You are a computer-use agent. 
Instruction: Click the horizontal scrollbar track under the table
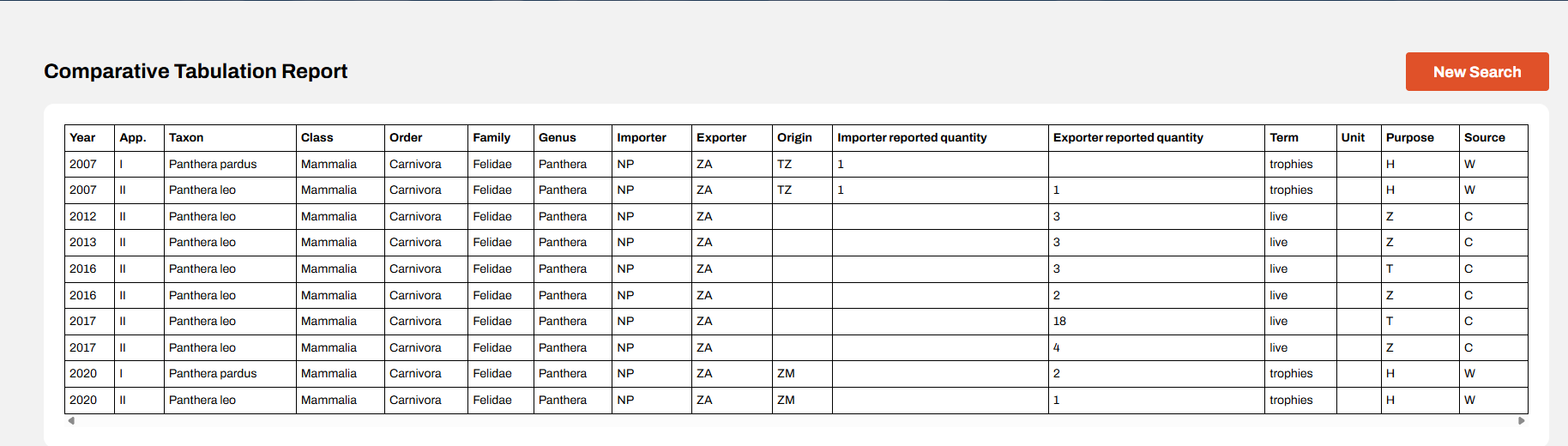[796, 420]
